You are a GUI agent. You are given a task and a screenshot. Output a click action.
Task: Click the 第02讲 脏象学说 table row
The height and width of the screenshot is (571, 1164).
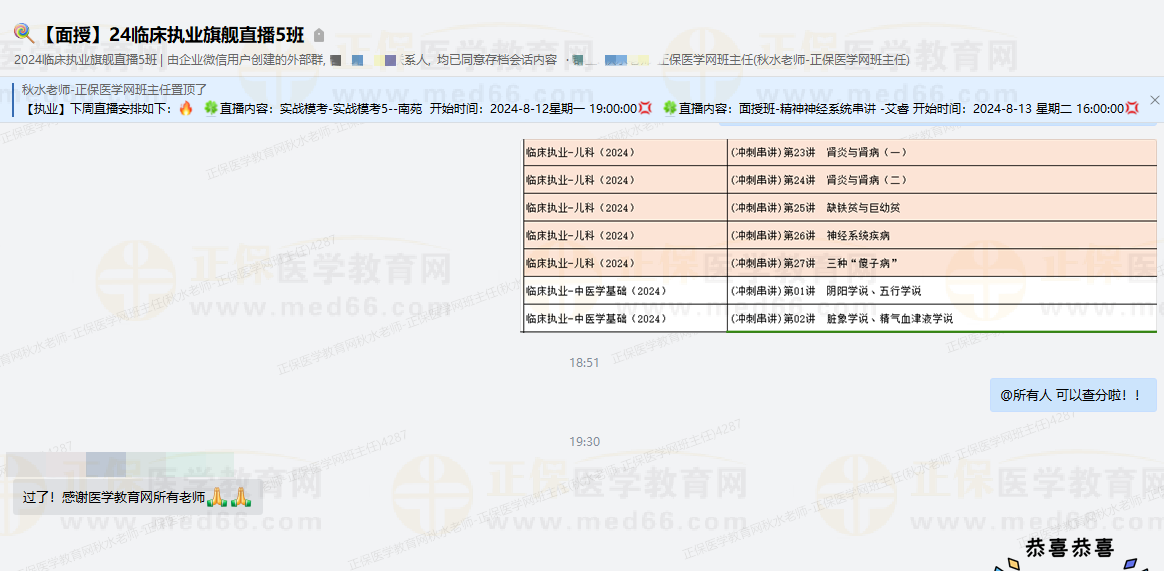point(840,319)
